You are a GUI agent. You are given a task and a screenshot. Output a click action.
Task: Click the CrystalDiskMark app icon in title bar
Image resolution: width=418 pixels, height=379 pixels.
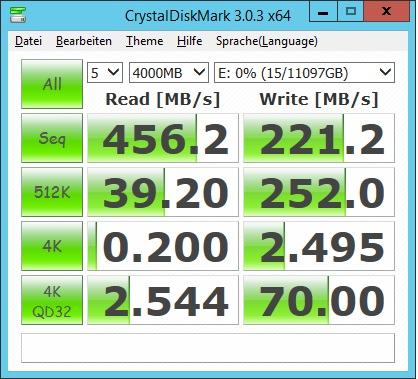(18, 15)
